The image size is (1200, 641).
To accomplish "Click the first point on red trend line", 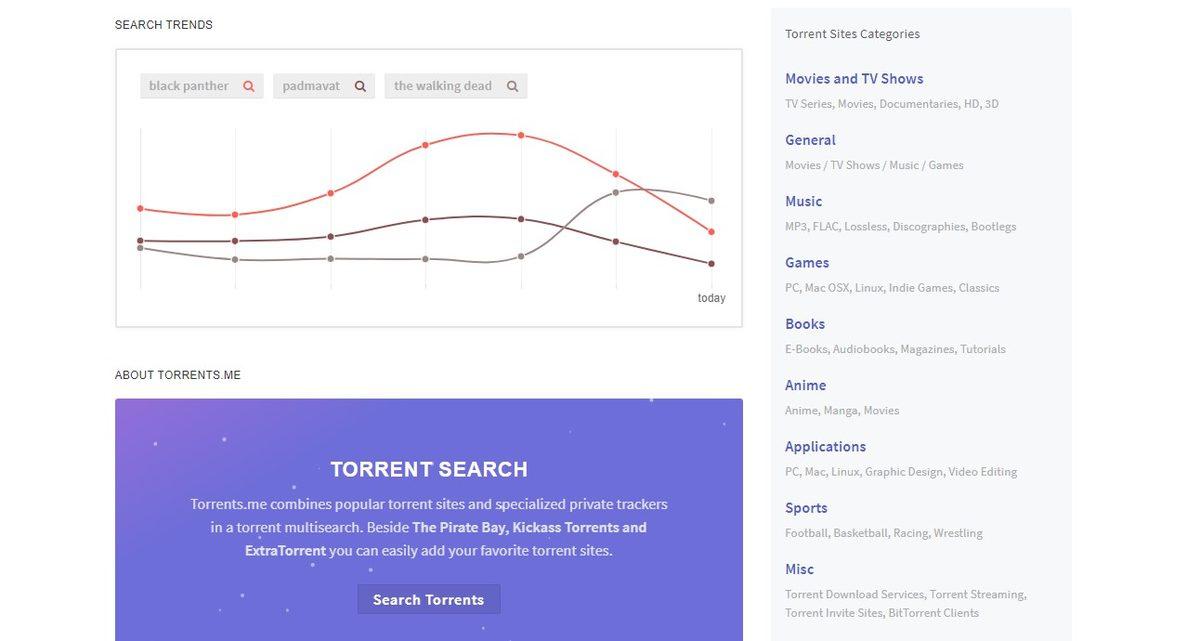I will (x=140, y=208).
